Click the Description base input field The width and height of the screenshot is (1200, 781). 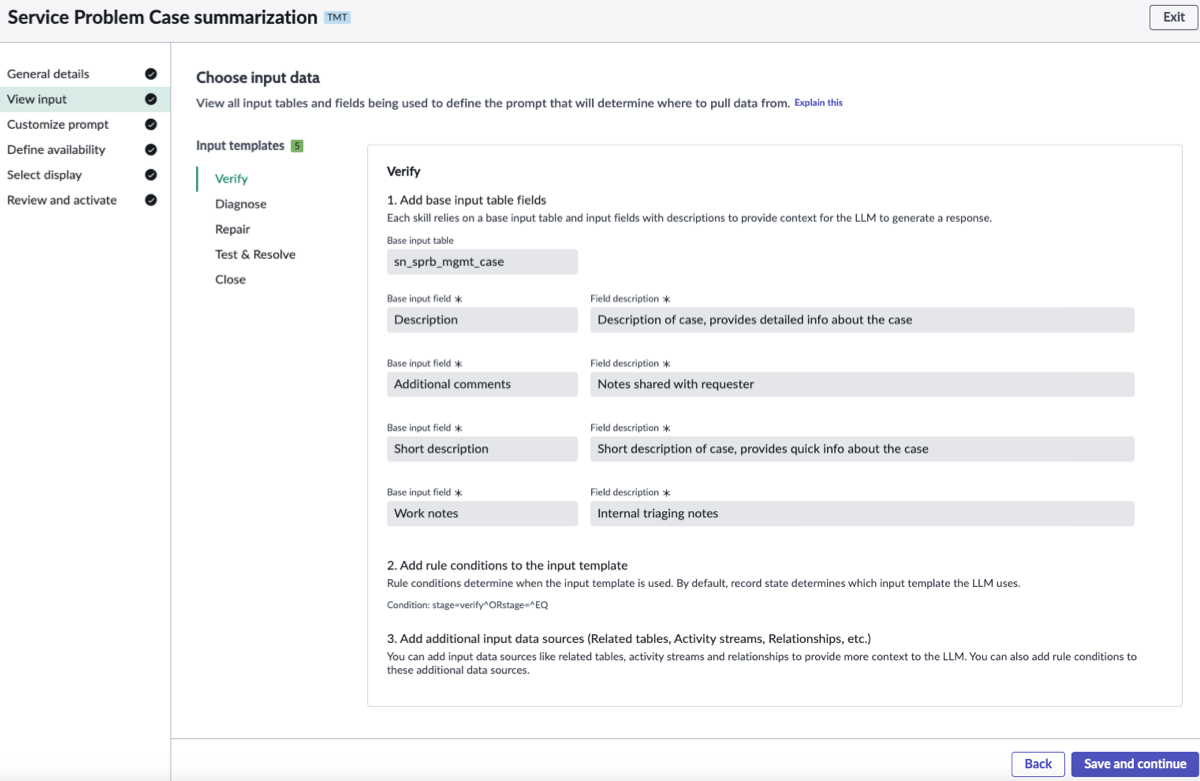482,320
